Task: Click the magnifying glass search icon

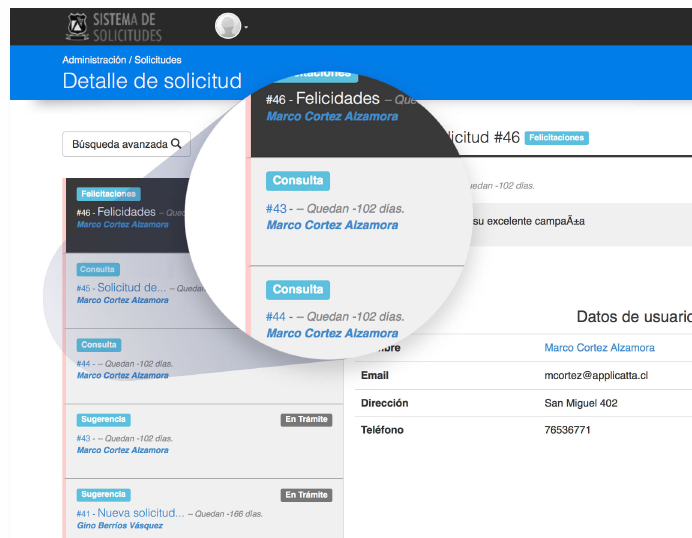Action: [x=176, y=143]
